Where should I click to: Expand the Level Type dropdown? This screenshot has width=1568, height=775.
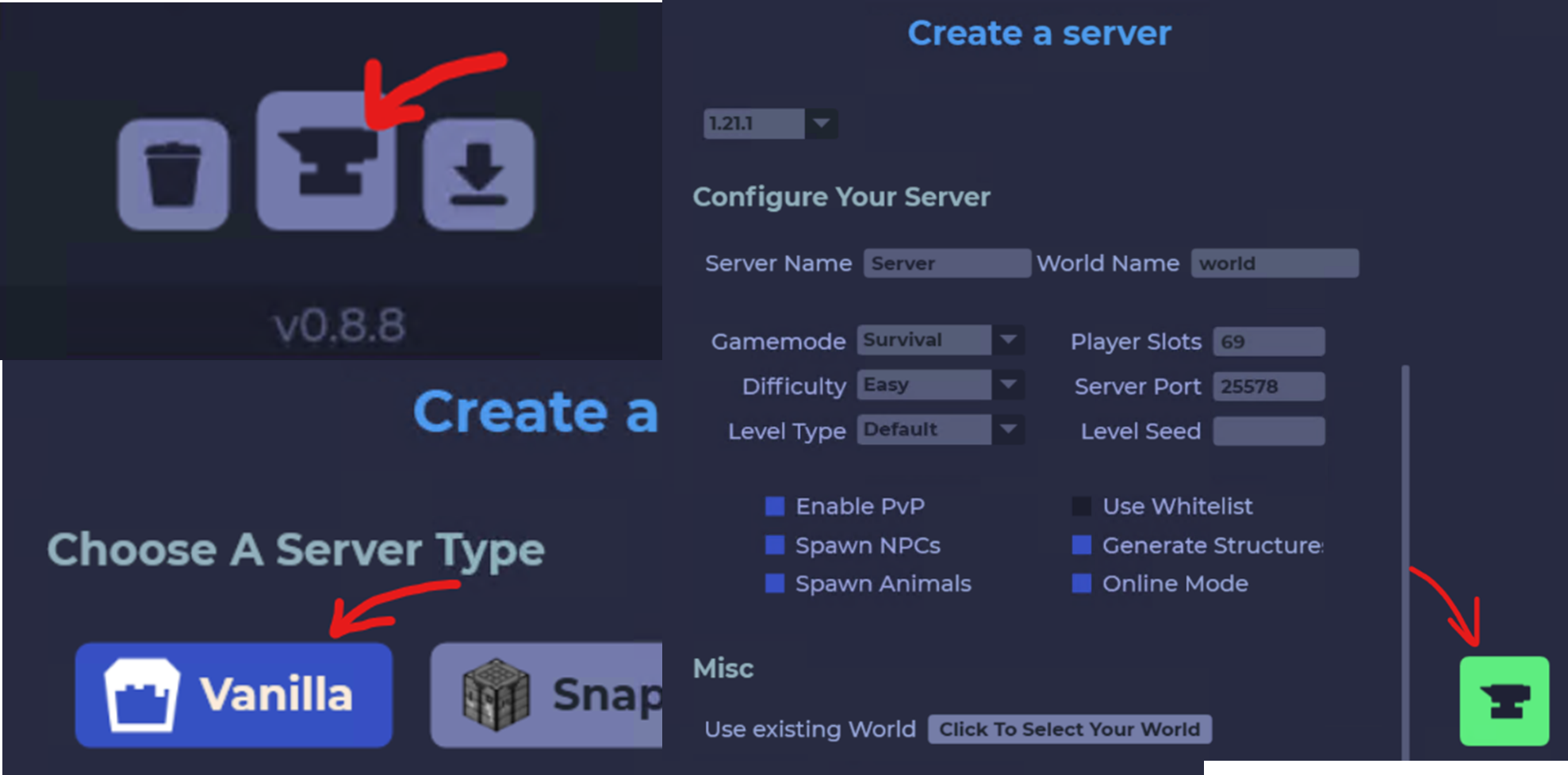pos(1008,430)
